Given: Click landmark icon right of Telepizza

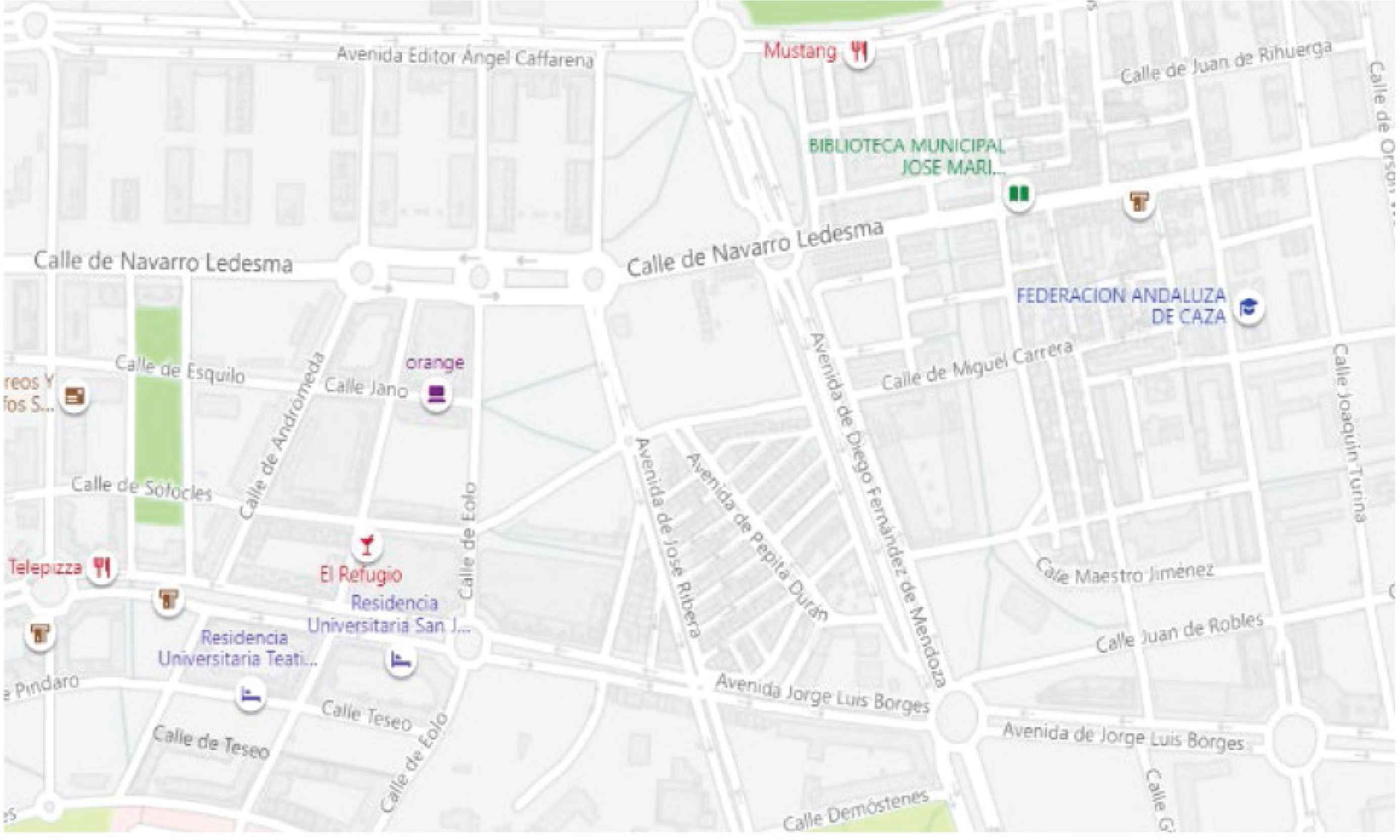Looking at the screenshot, I should [168, 599].
